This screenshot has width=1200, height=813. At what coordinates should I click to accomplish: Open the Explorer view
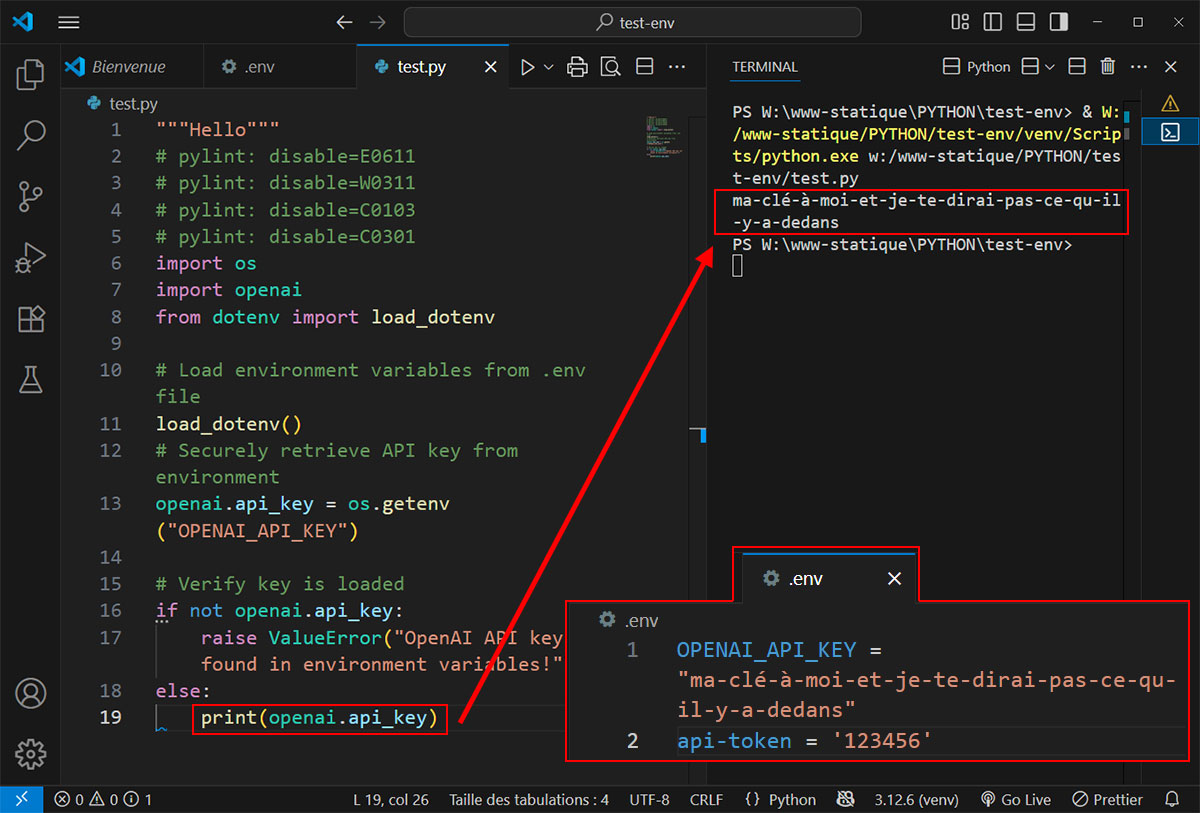(31, 75)
